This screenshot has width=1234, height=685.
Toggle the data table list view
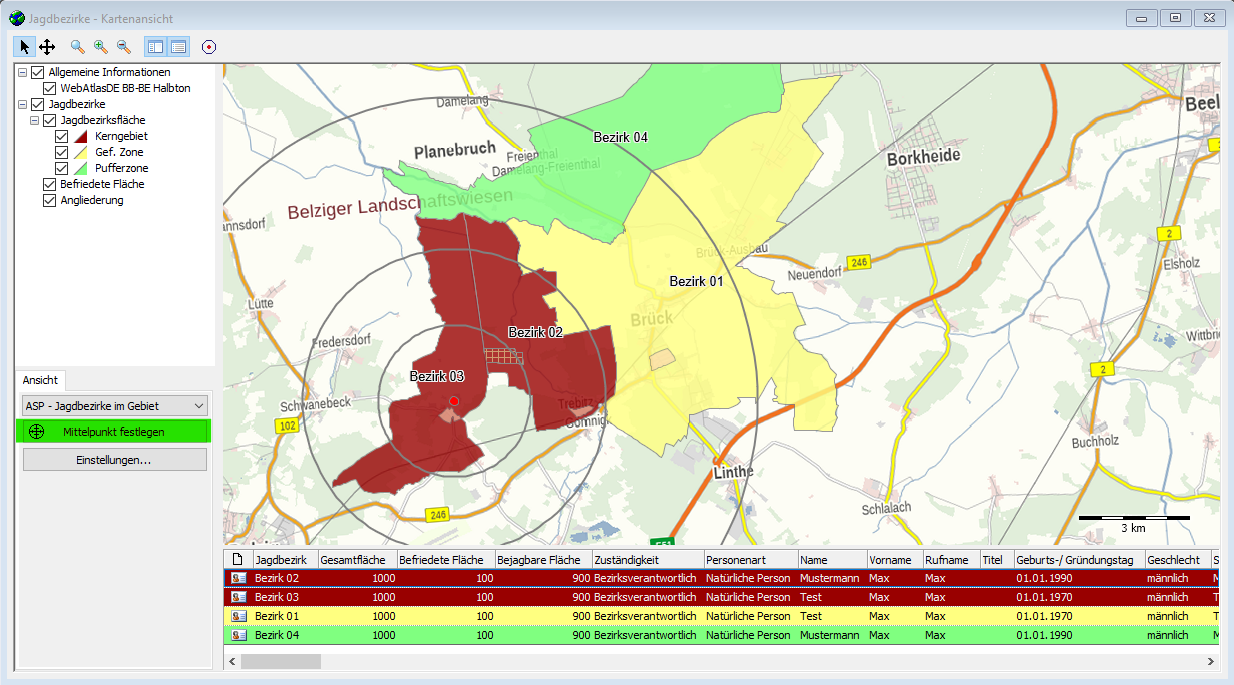click(x=178, y=47)
